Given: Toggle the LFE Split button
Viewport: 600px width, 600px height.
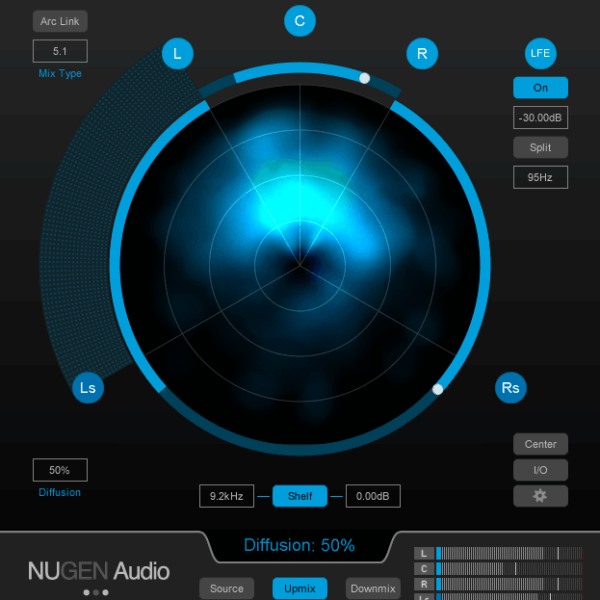Looking at the screenshot, I should (x=540, y=147).
